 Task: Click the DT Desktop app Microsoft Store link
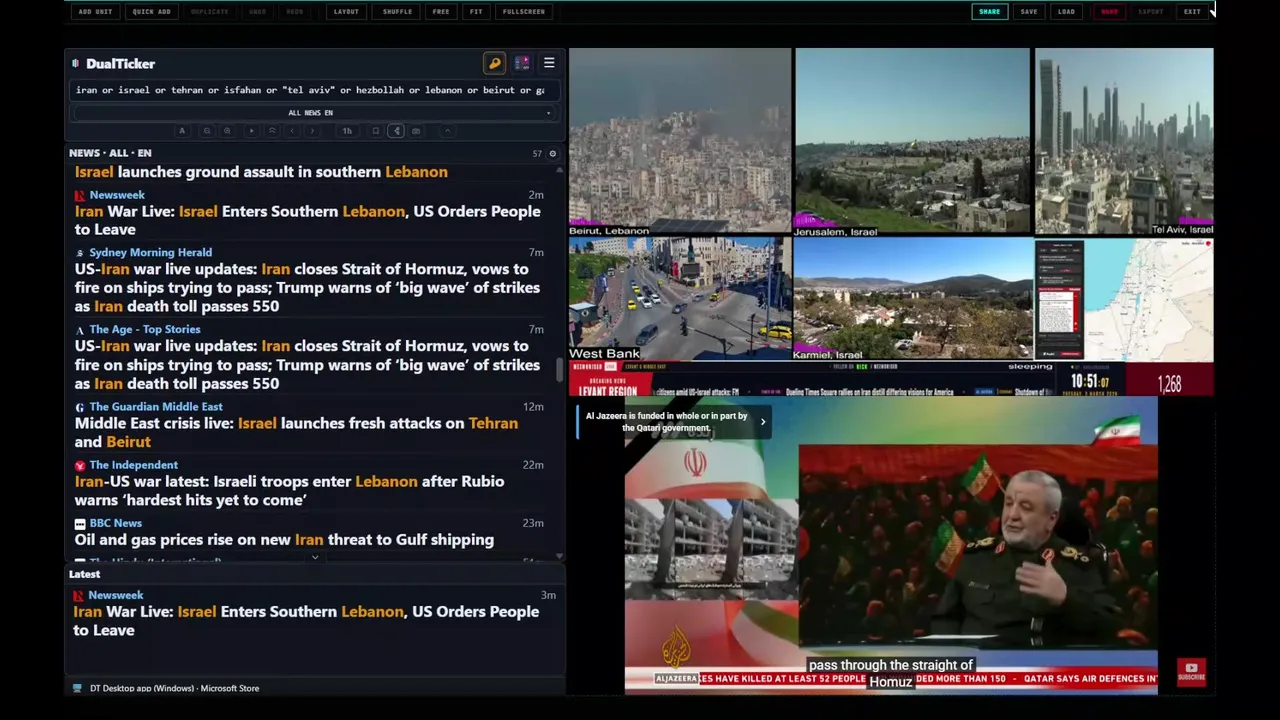tap(174, 688)
